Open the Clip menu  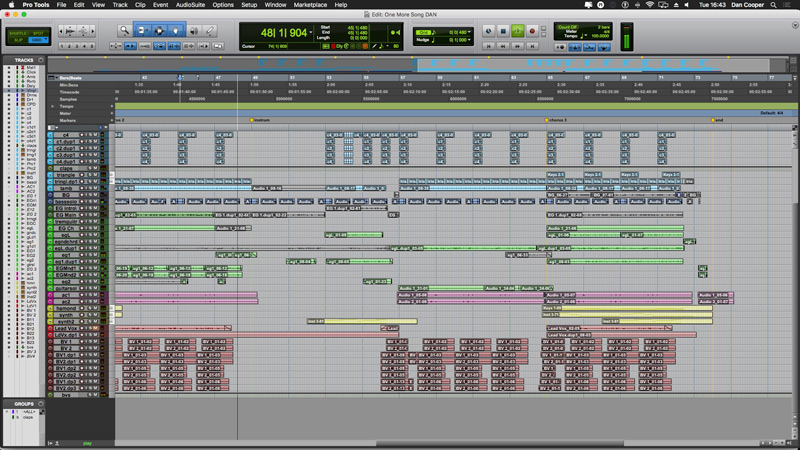tap(140, 5)
